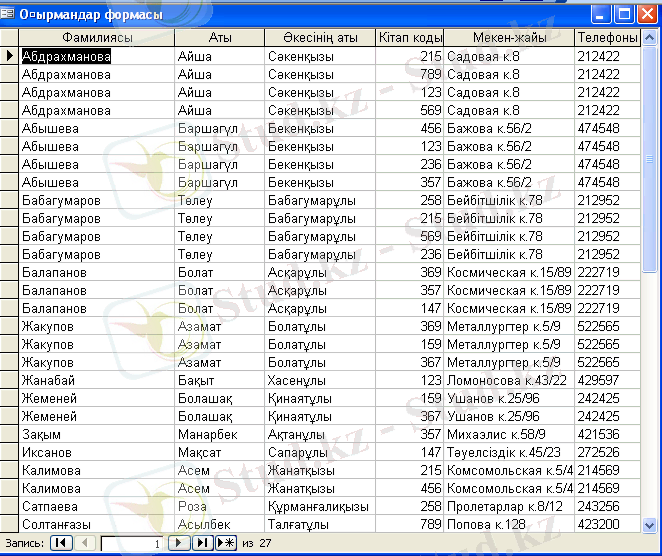The image size is (662, 556).
Task: Close the Оқырмандар формасы window
Action: pos(646,14)
